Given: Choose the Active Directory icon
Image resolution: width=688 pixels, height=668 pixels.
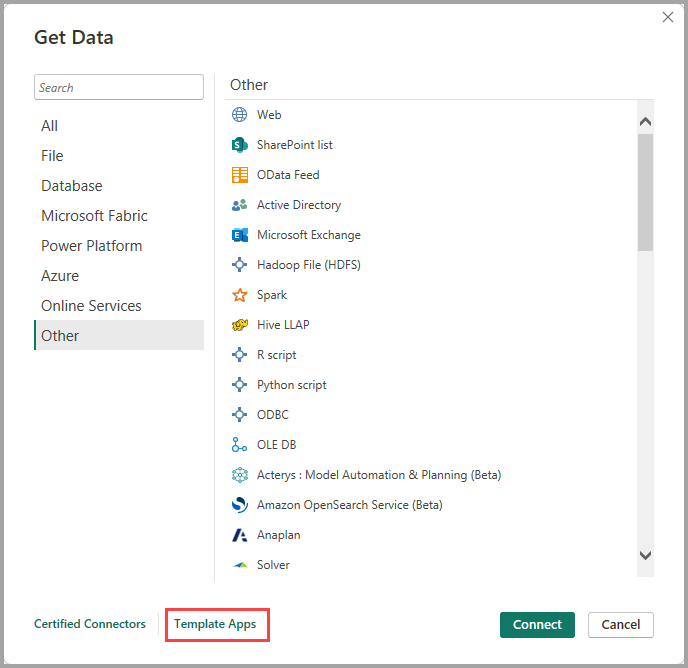Looking at the screenshot, I should tap(240, 205).
